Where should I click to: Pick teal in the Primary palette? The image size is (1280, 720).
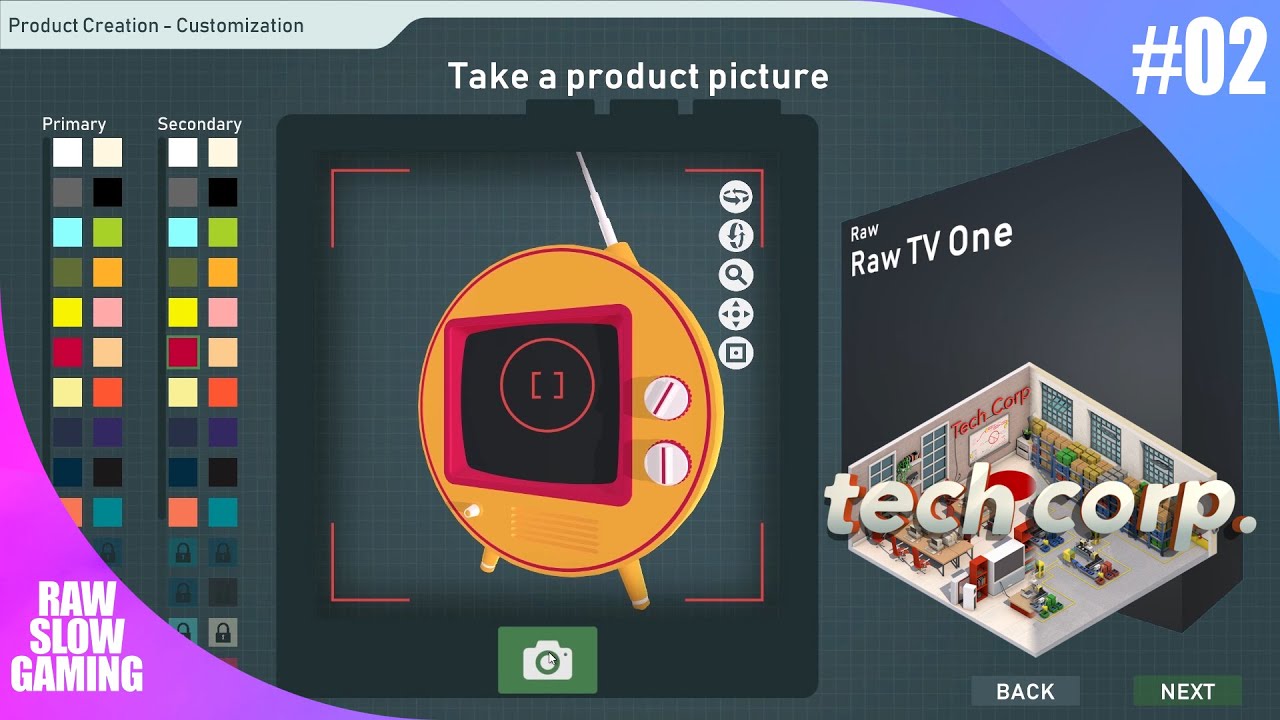(x=107, y=512)
